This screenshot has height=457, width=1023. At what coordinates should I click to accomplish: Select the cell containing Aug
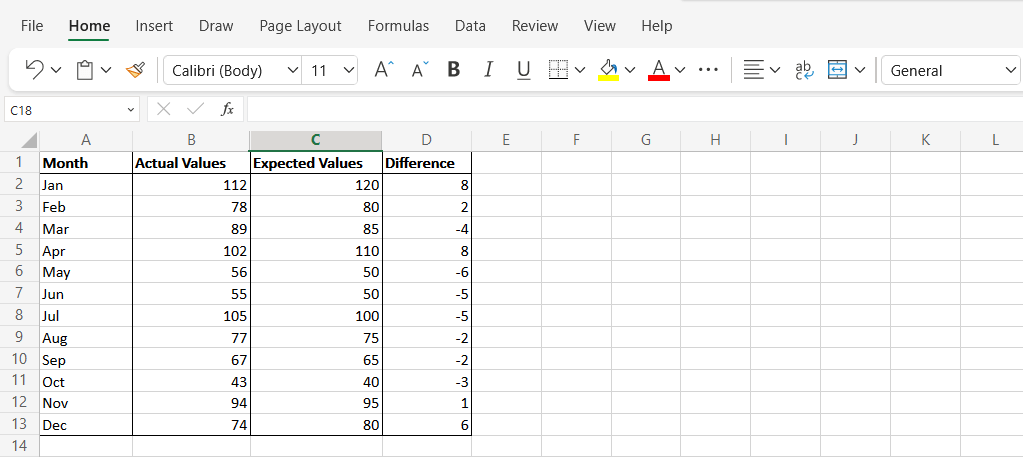85,338
